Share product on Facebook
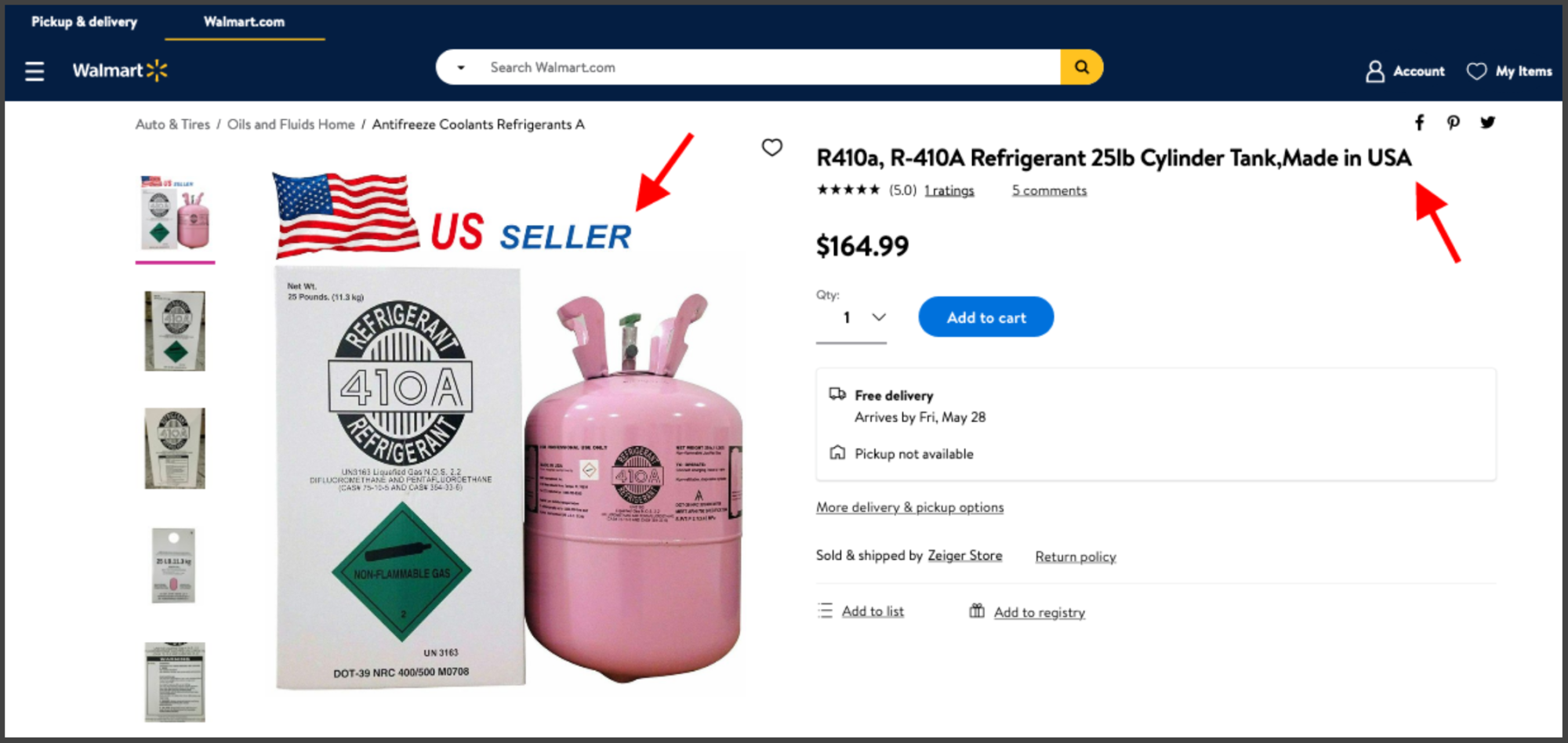Image resolution: width=1568 pixels, height=743 pixels. coord(1419,122)
